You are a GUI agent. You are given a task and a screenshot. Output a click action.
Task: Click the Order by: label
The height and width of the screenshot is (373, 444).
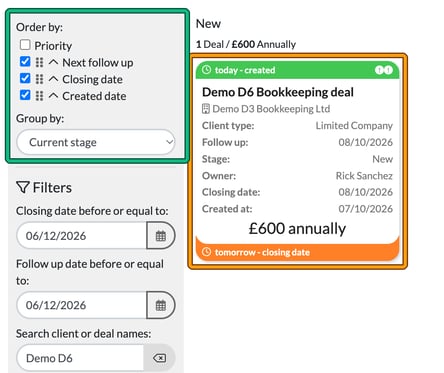point(39,27)
